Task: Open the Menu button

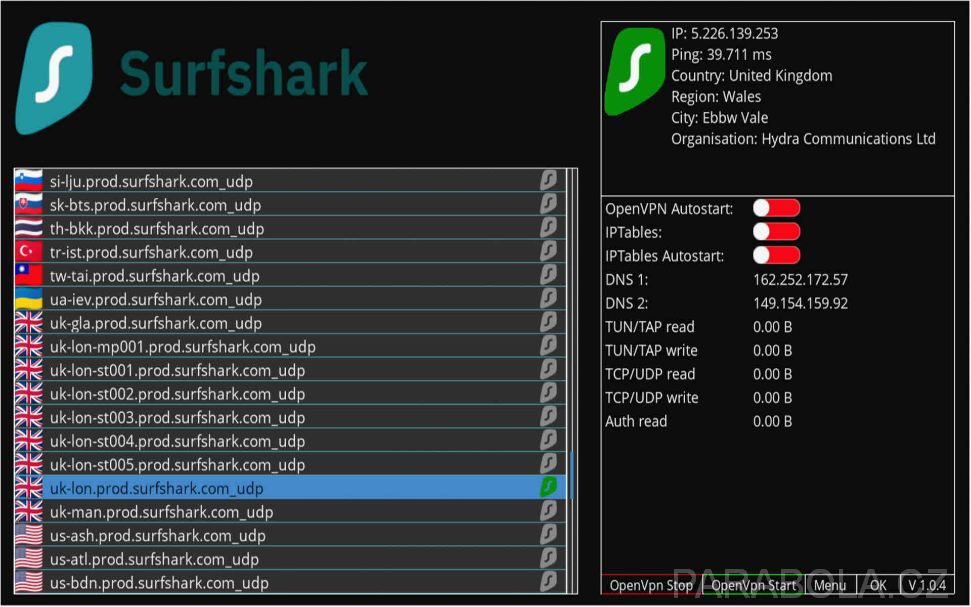Action: click(830, 585)
